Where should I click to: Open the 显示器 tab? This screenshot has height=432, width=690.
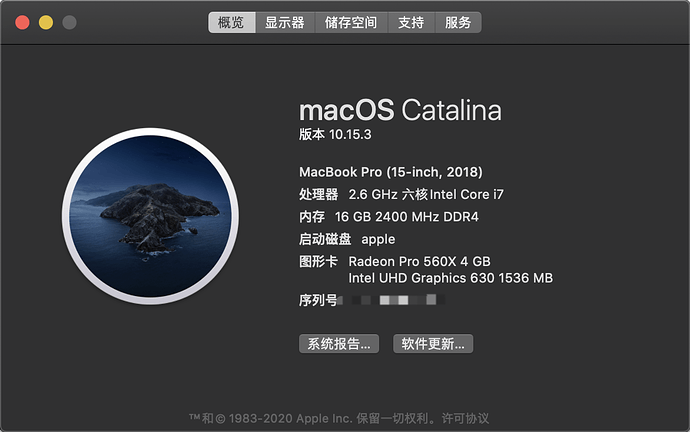tap(285, 22)
